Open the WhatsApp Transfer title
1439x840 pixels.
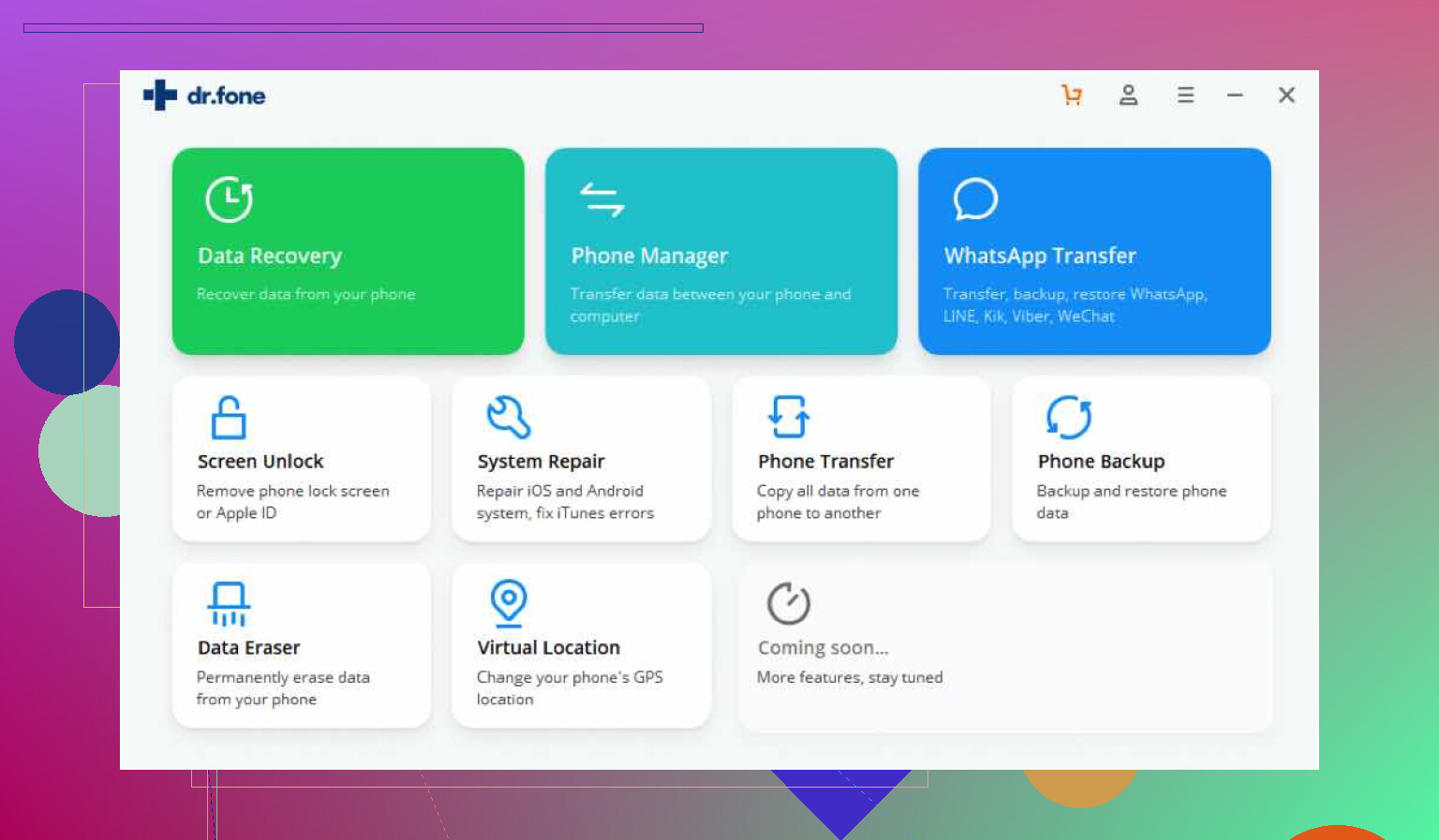[x=1040, y=256]
